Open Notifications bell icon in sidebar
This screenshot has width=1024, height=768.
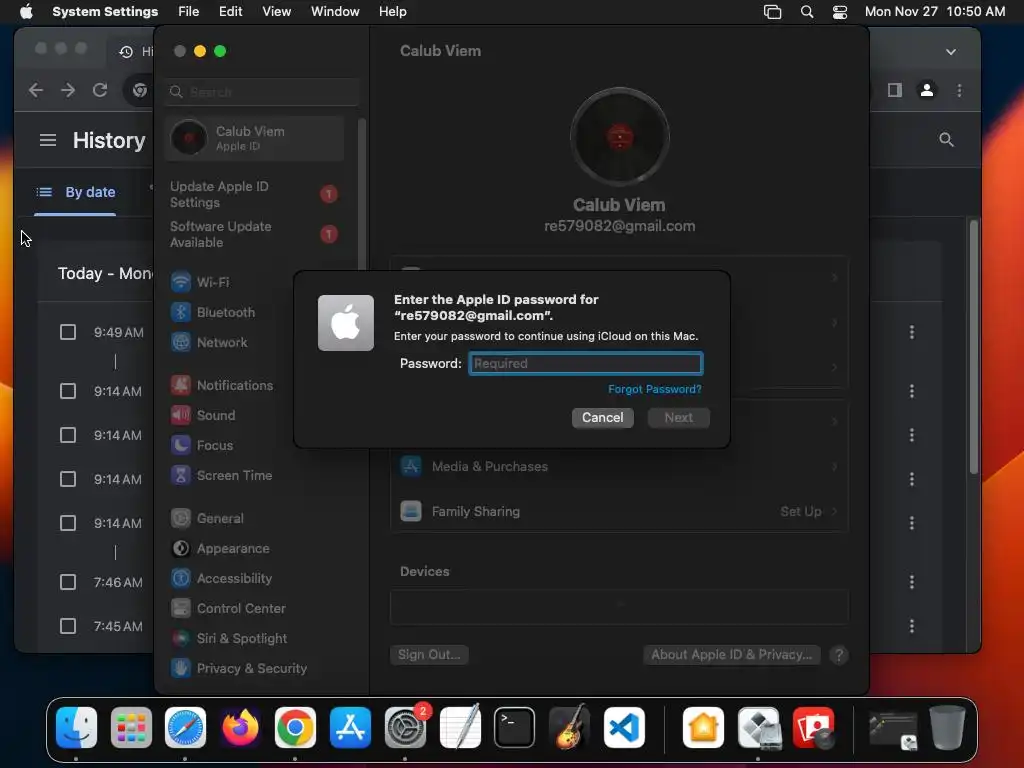[x=181, y=385]
